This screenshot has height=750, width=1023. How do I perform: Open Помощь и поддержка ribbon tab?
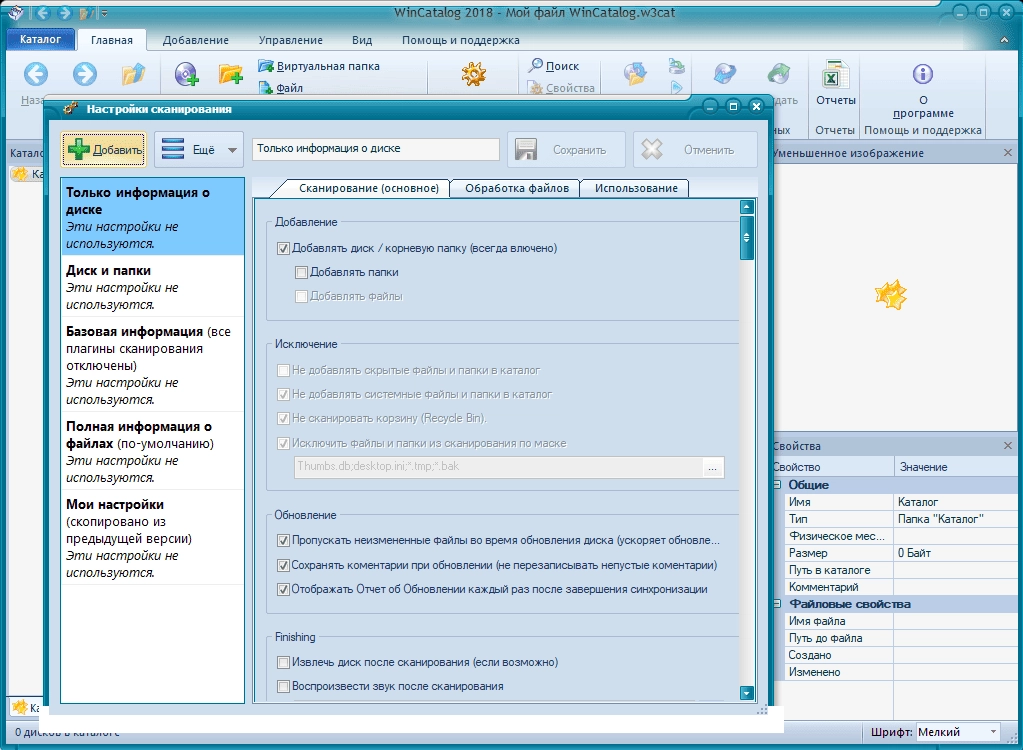point(461,40)
